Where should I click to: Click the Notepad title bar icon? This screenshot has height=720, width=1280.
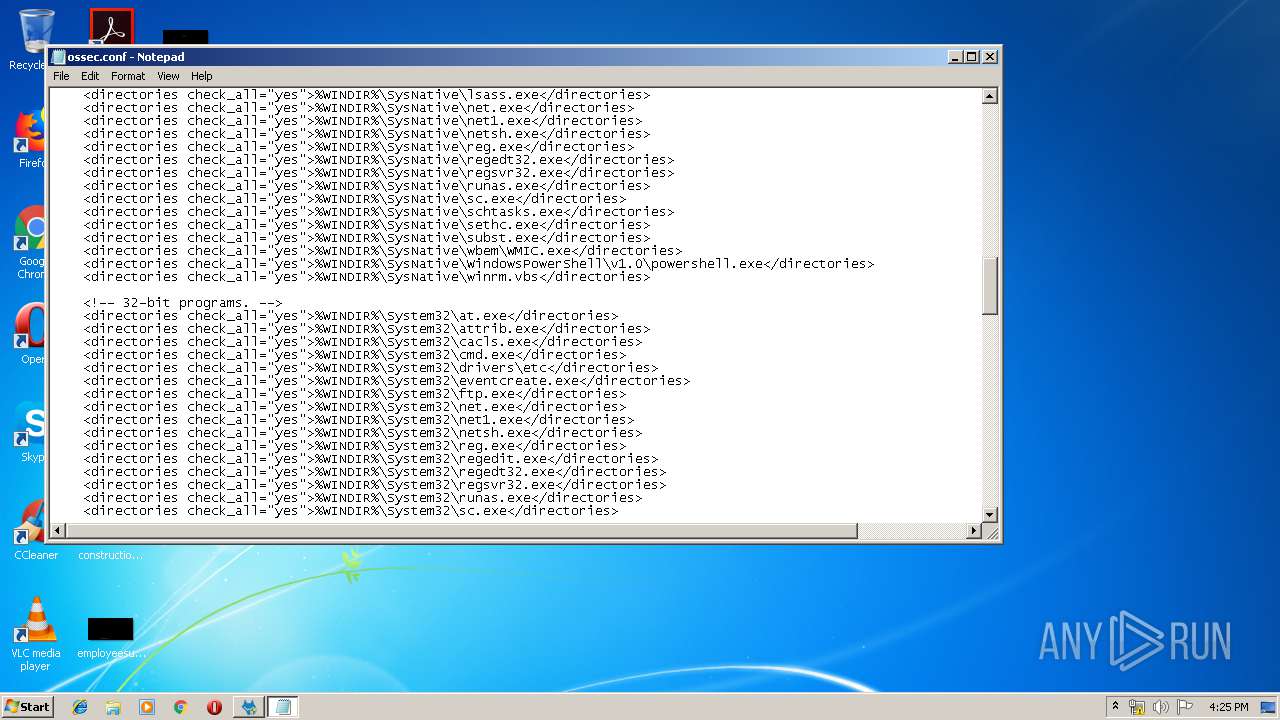(59, 57)
